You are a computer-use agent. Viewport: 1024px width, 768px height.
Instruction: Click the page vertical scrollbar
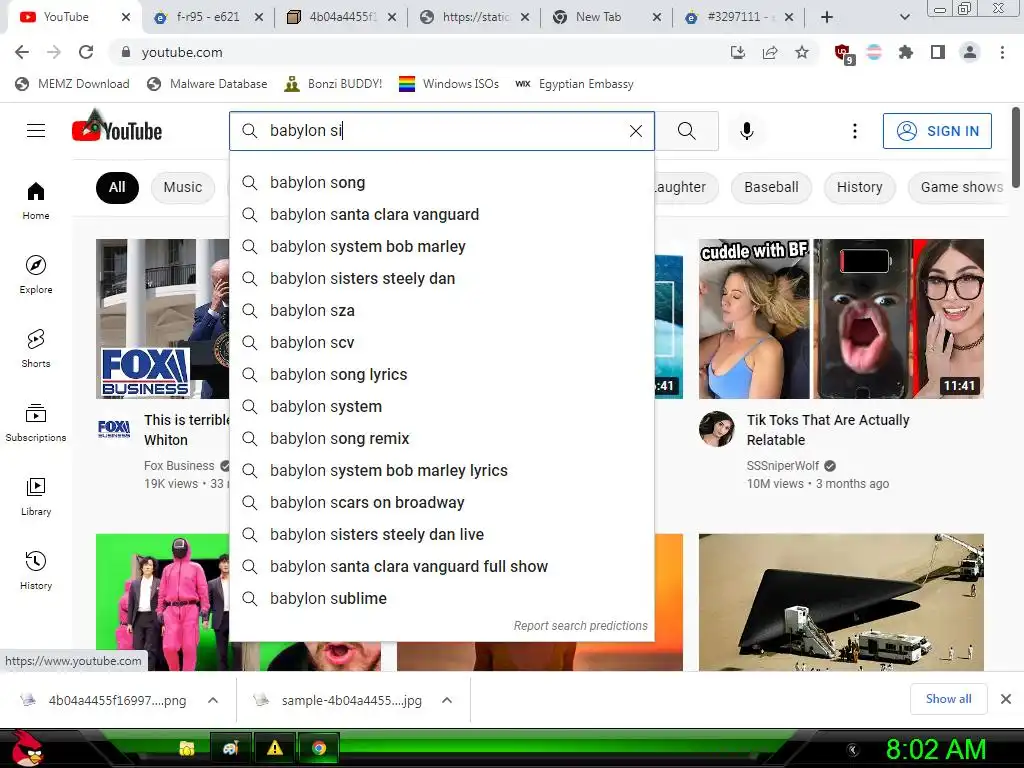(1016, 147)
